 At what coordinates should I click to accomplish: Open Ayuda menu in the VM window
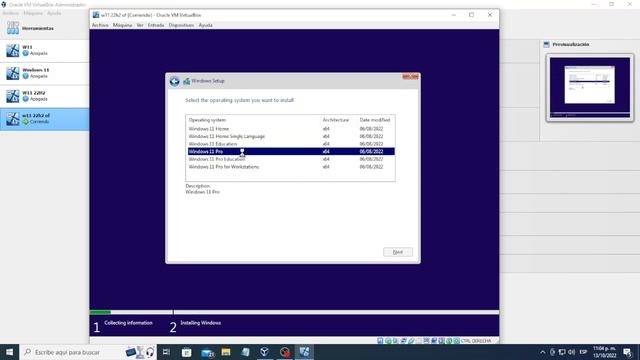tap(205, 25)
